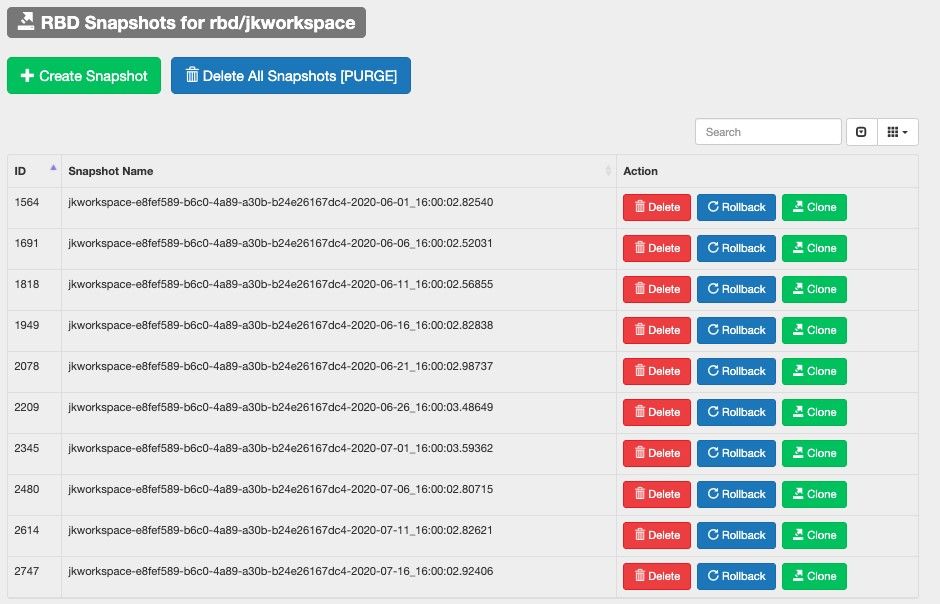Click the trash icon to delete snapshot 1818

tap(641, 289)
